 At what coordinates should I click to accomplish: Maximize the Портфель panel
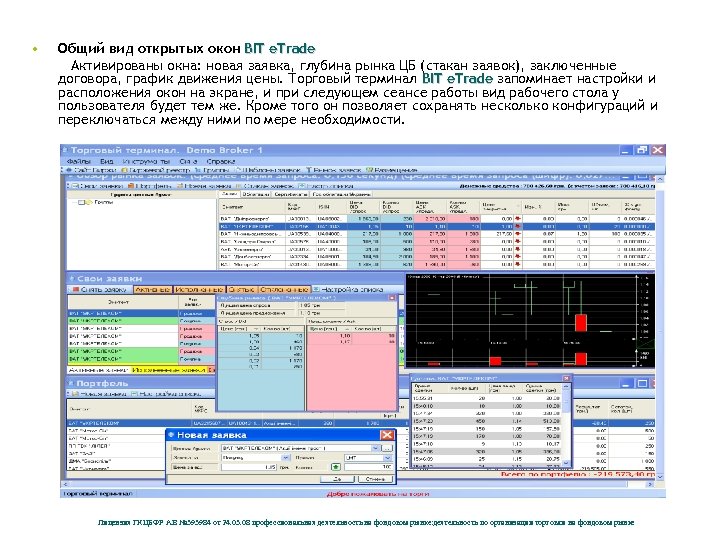[642, 383]
